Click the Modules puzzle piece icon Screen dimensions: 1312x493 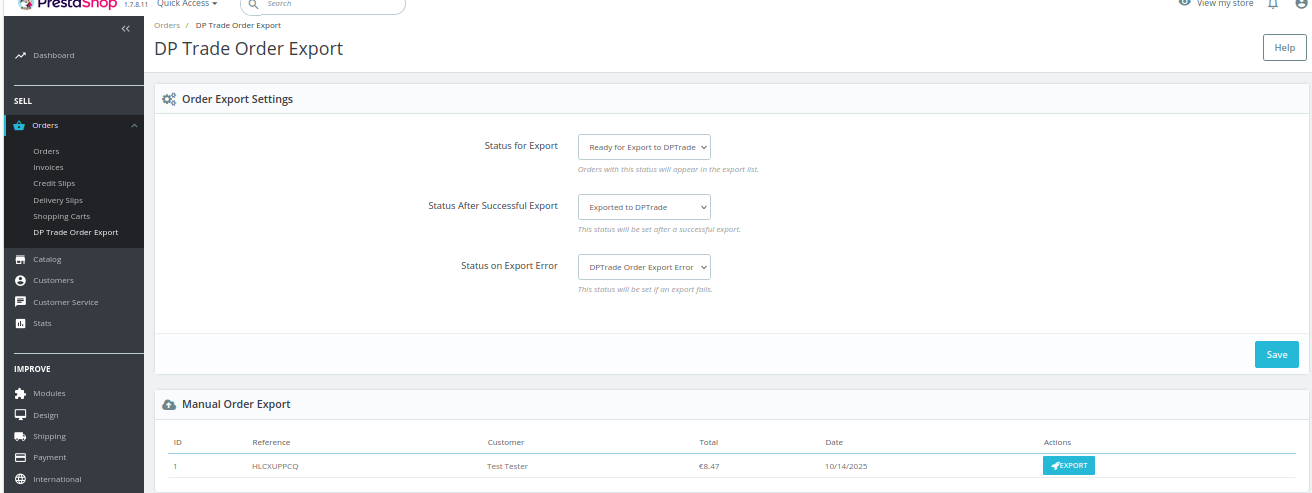point(20,394)
